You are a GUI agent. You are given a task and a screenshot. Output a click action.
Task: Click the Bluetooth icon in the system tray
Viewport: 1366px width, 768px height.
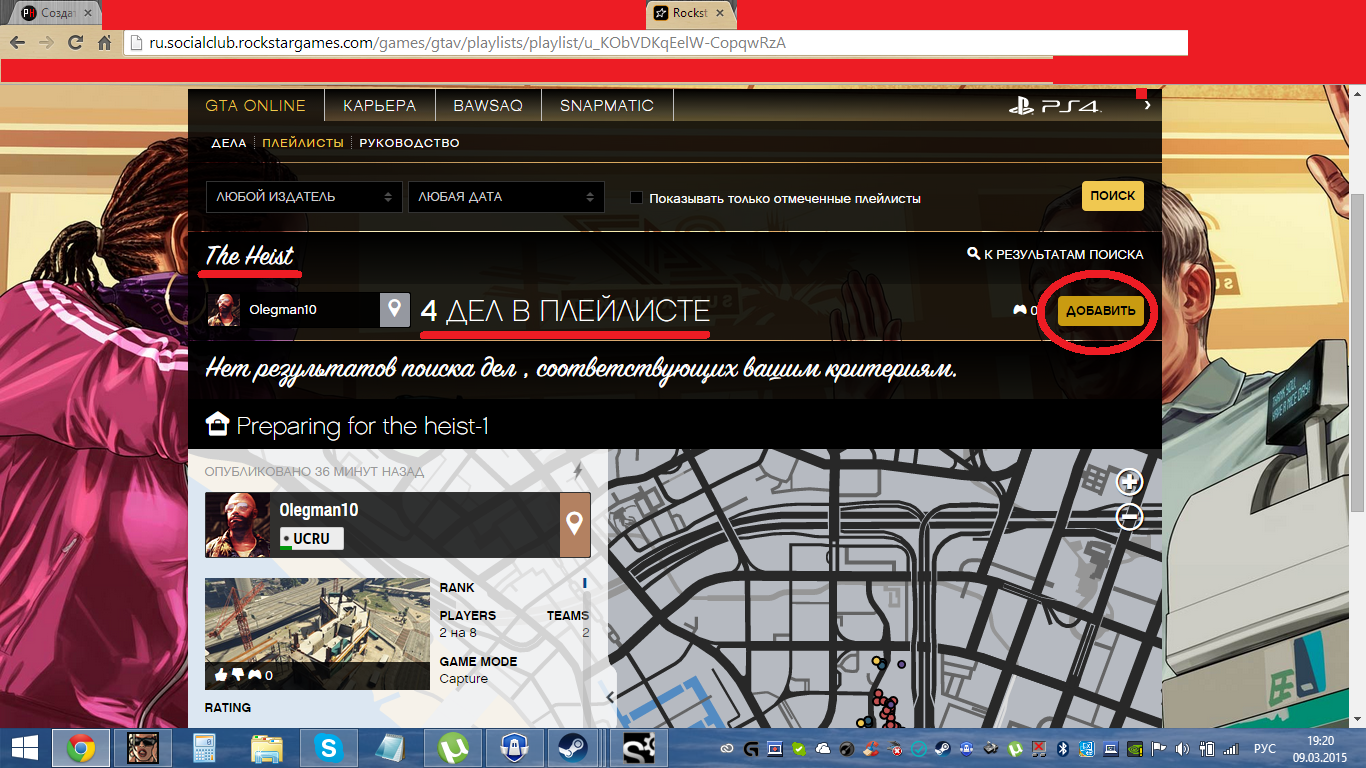click(1064, 748)
